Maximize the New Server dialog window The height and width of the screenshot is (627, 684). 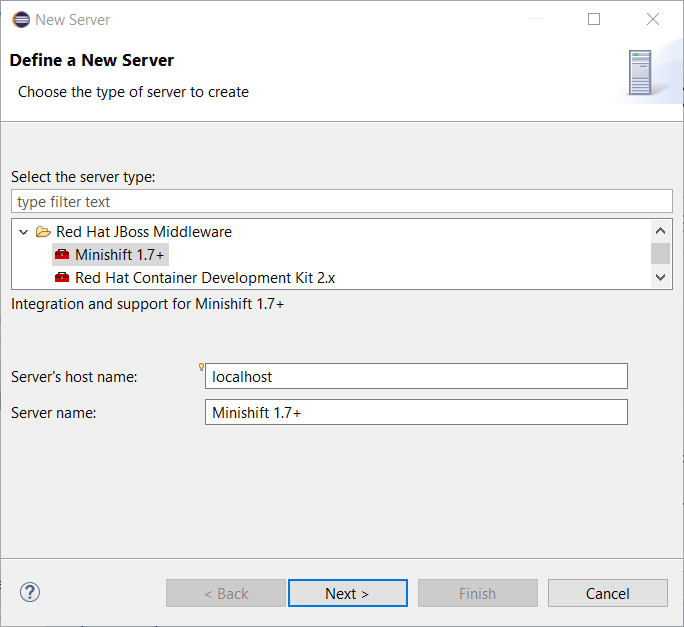(x=594, y=19)
